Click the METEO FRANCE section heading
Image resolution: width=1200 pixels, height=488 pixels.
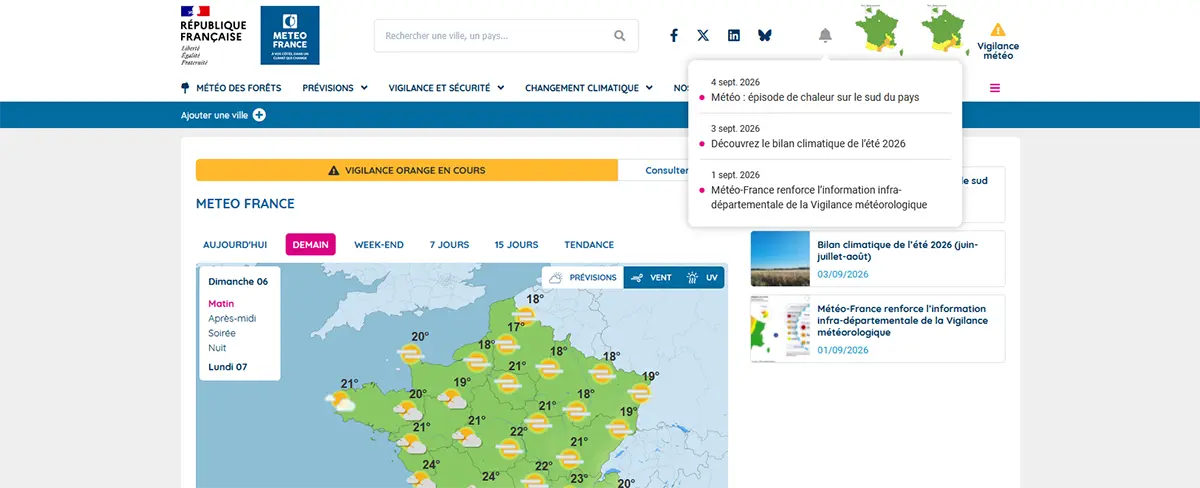(x=245, y=204)
